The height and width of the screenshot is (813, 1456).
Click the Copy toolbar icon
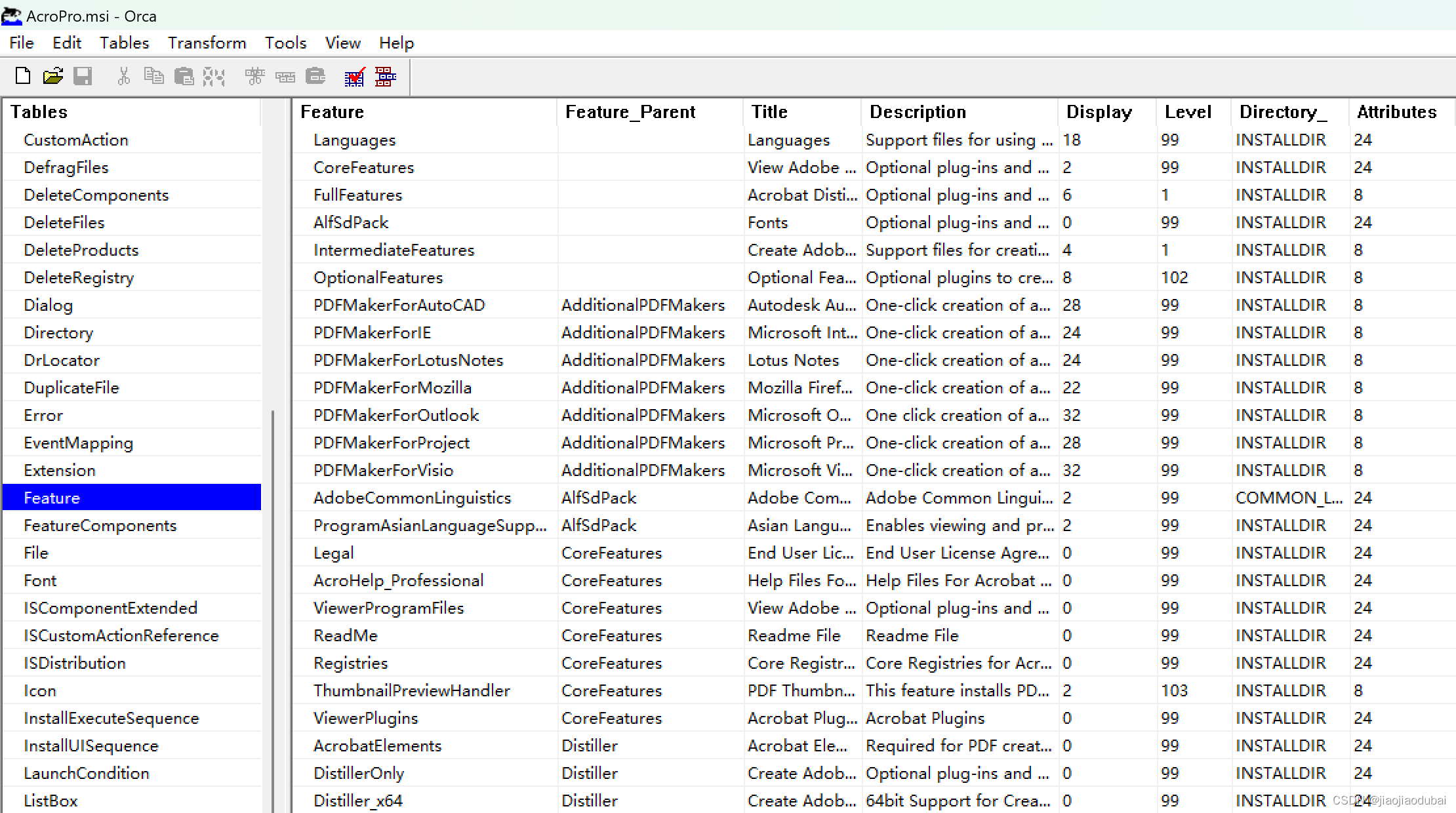coord(153,77)
